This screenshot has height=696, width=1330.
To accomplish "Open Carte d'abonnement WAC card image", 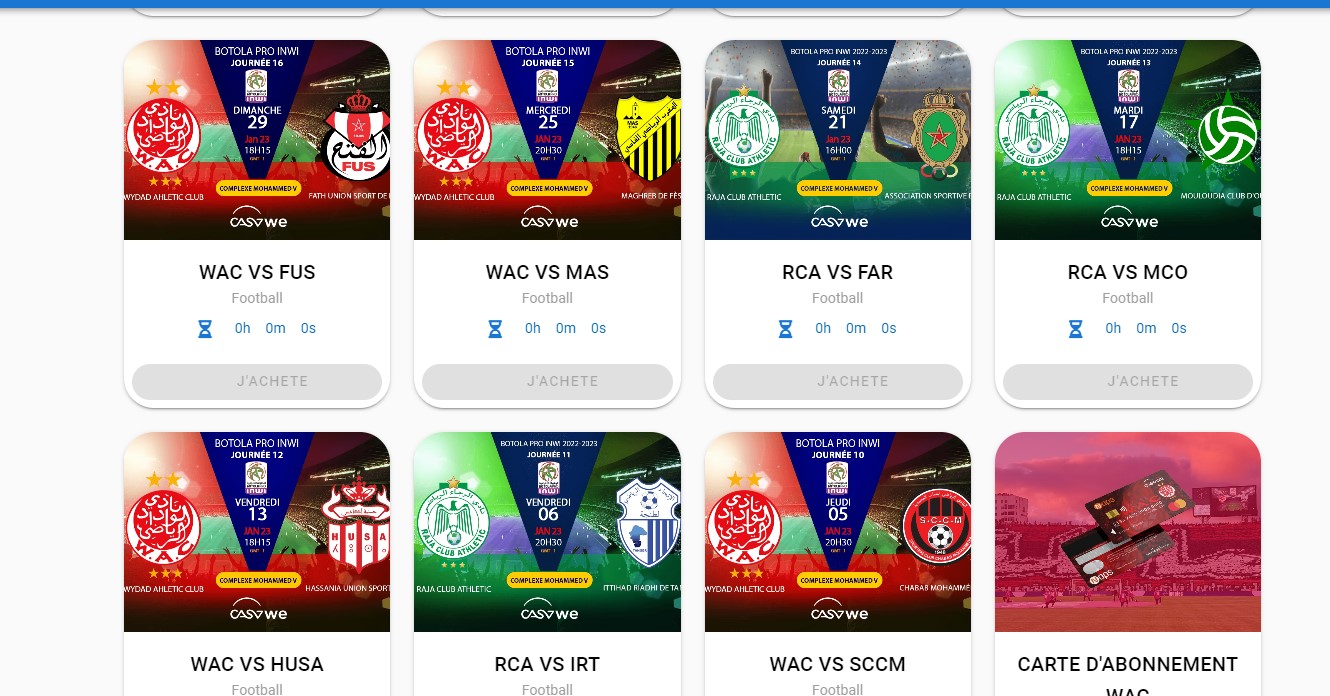I will coord(1128,532).
